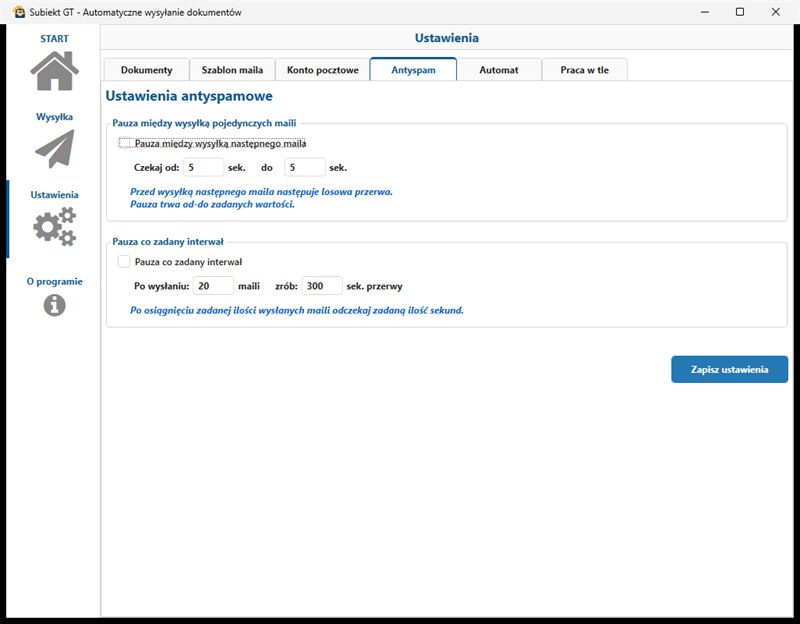
Task: Click the Zapisz ustawienia button
Action: pyautogui.click(x=730, y=369)
